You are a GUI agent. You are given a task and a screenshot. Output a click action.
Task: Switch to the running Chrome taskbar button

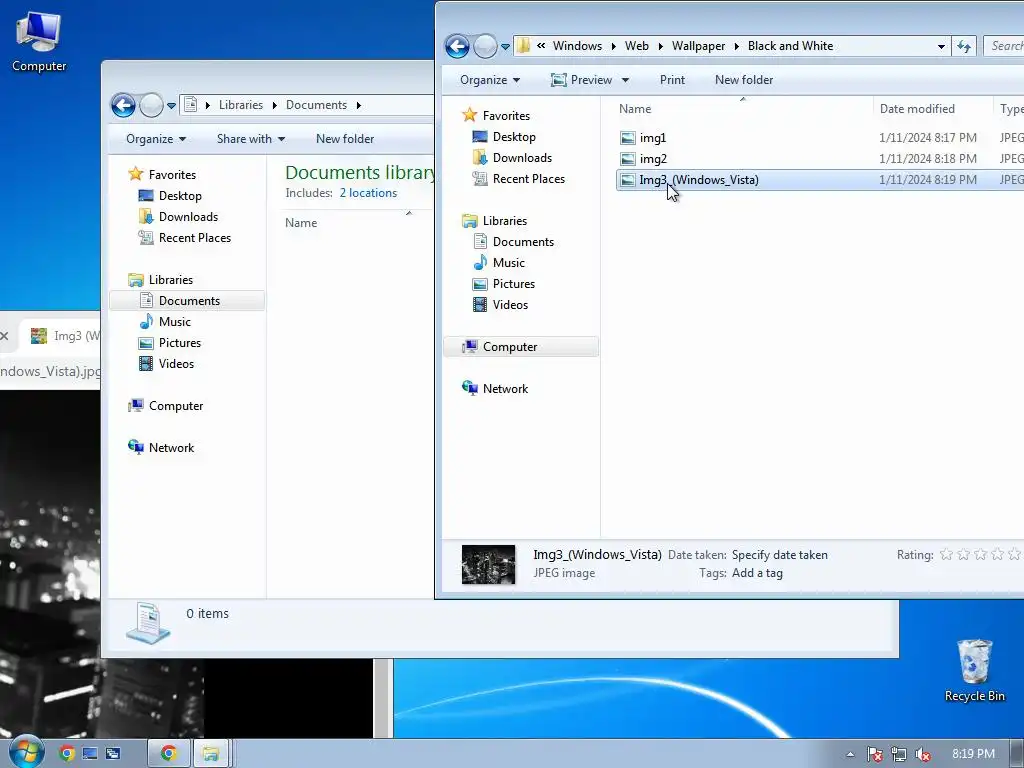pyautogui.click(x=168, y=754)
